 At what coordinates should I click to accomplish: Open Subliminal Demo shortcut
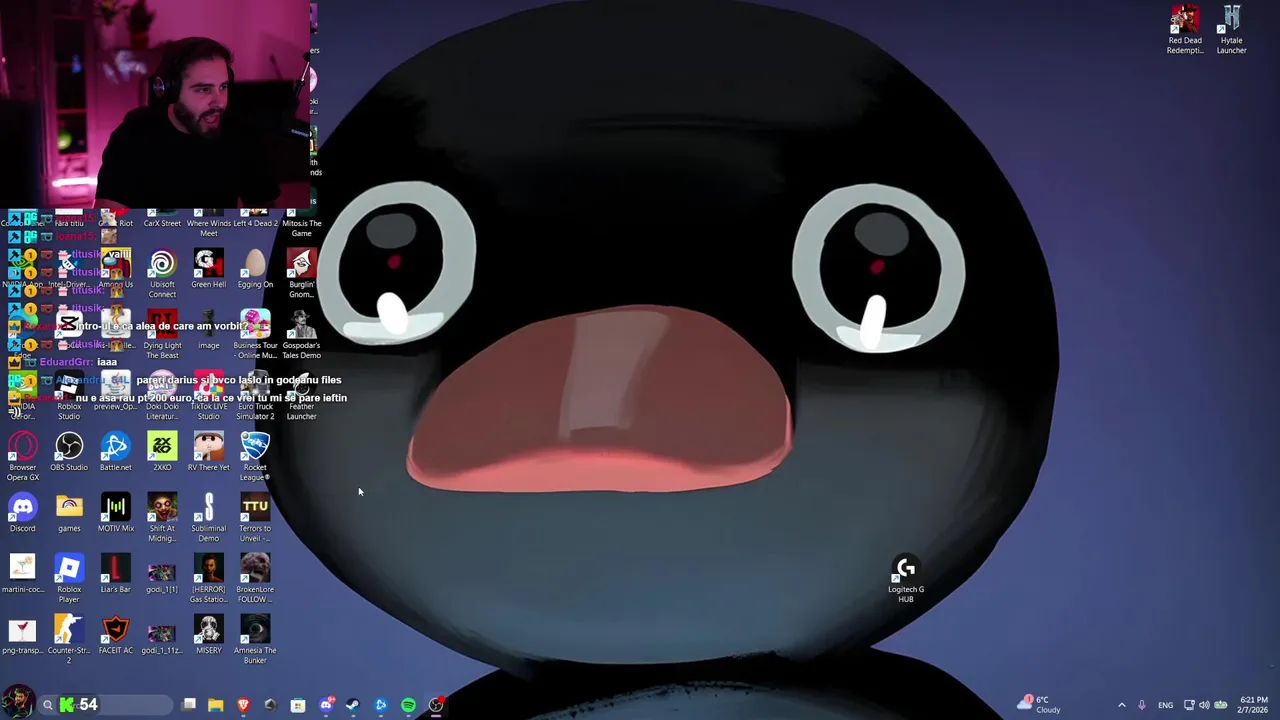(208, 518)
